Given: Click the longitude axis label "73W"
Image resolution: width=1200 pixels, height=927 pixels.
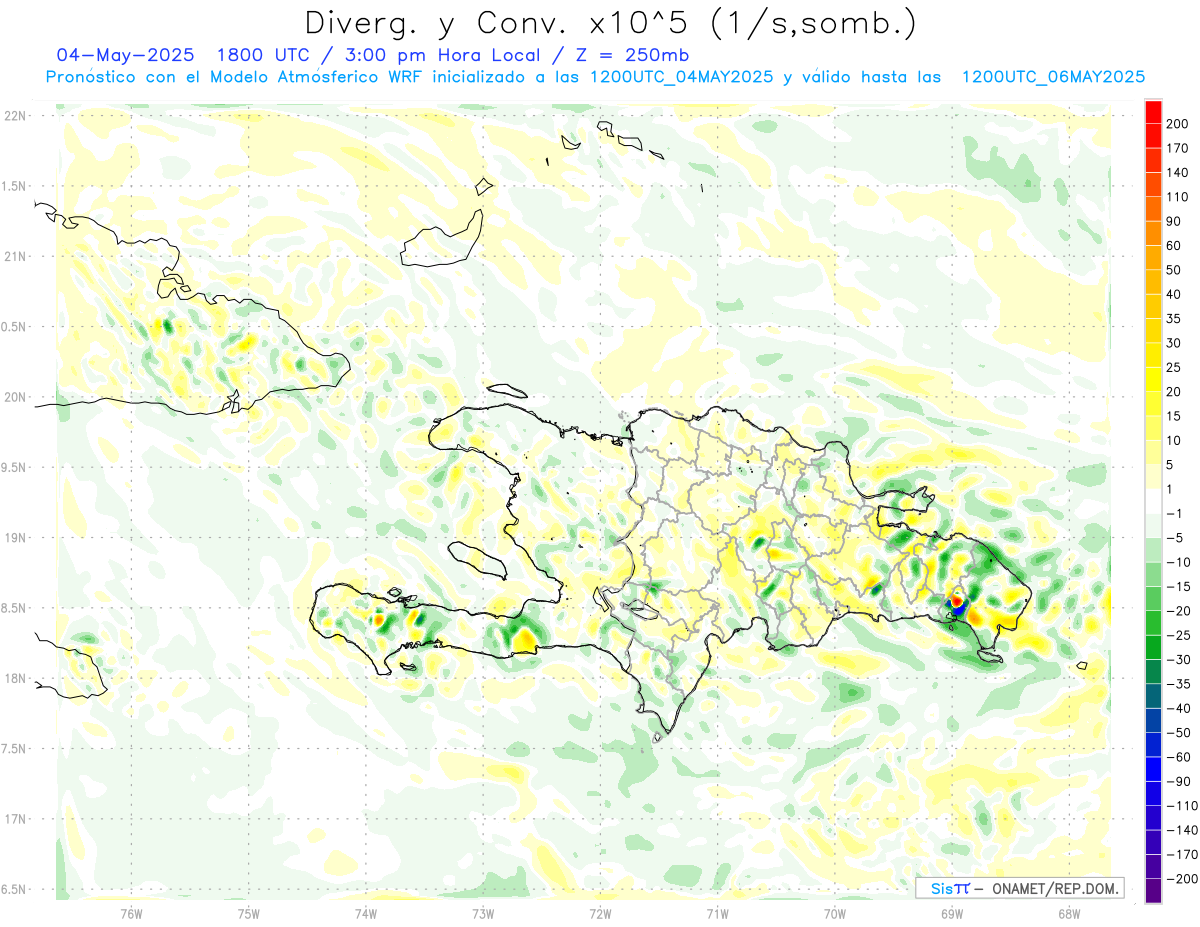Looking at the screenshot, I should click(x=483, y=913).
